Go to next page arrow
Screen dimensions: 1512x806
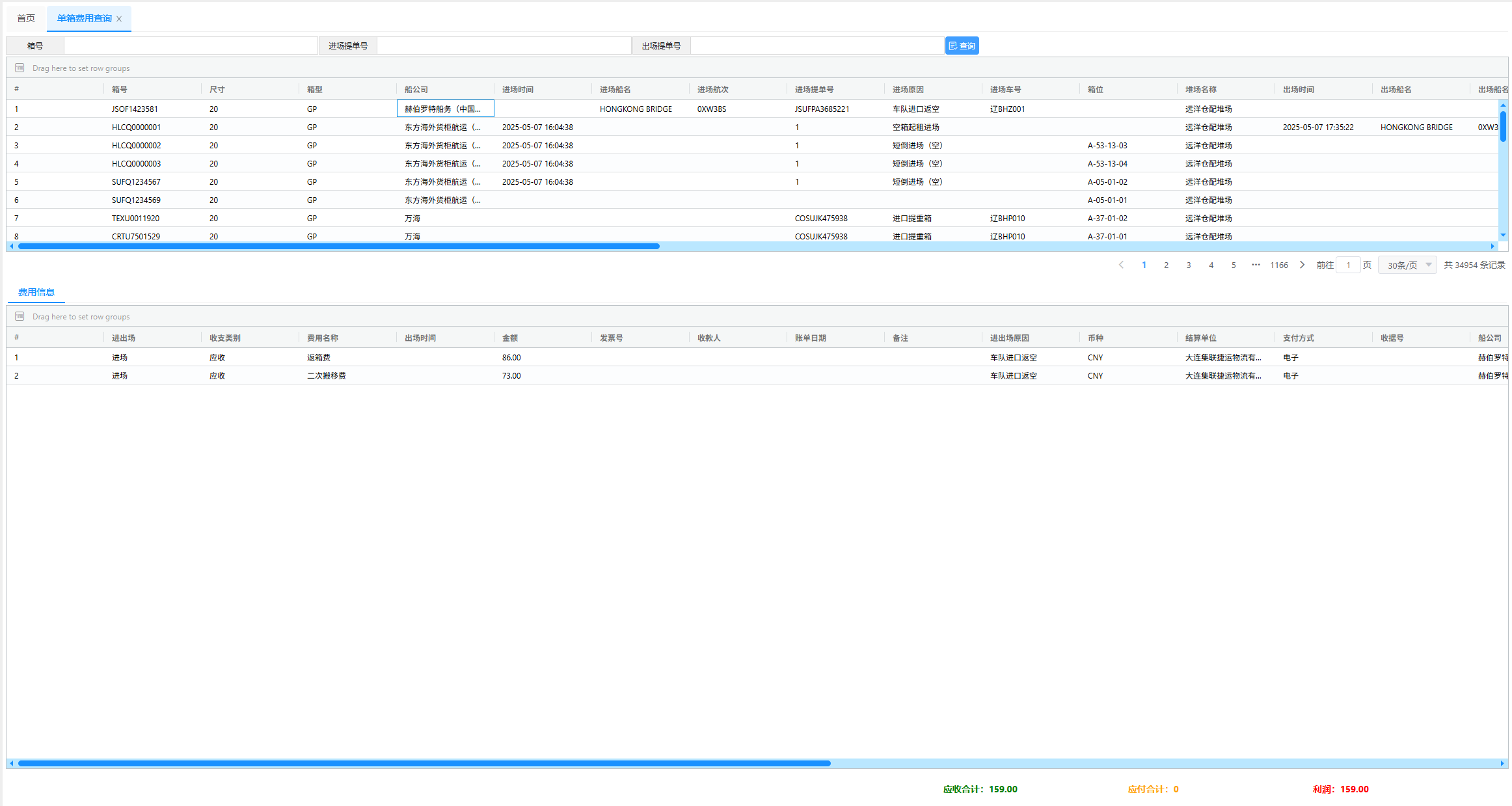(1302, 265)
